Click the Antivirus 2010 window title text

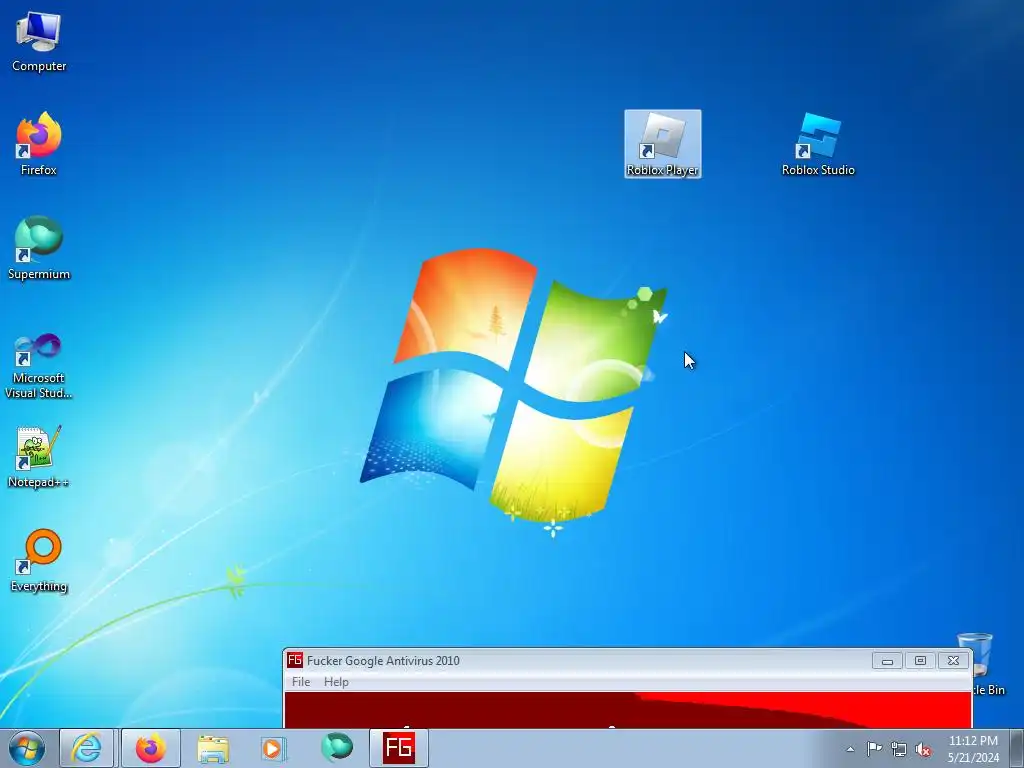point(383,661)
